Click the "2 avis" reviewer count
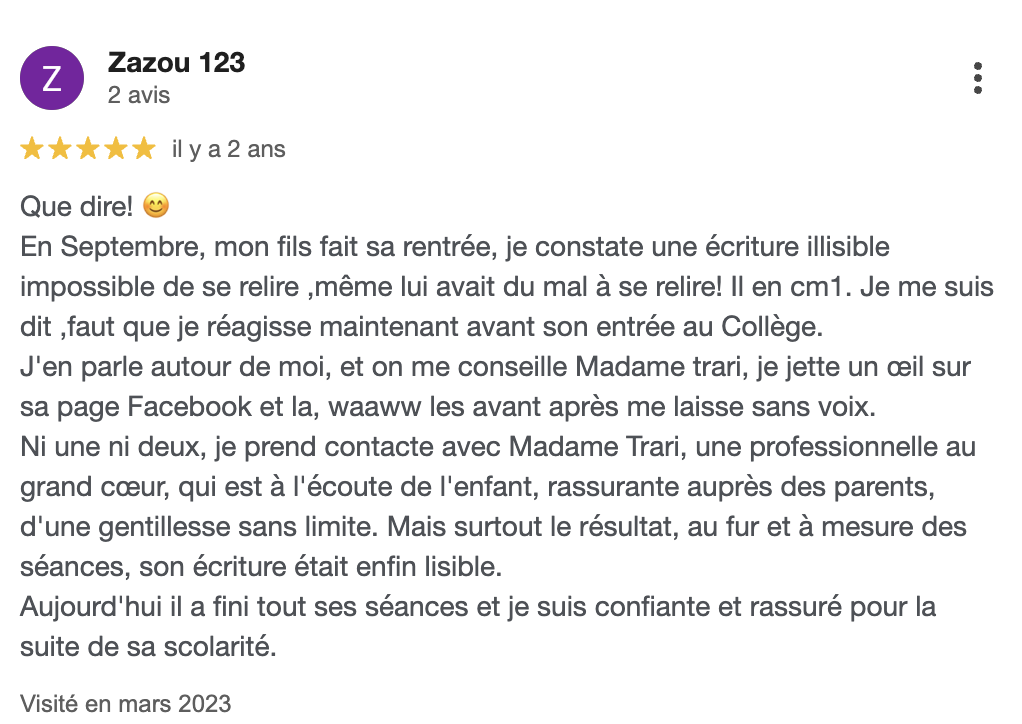This screenshot has height=724, width=1022. coord(139,96)
